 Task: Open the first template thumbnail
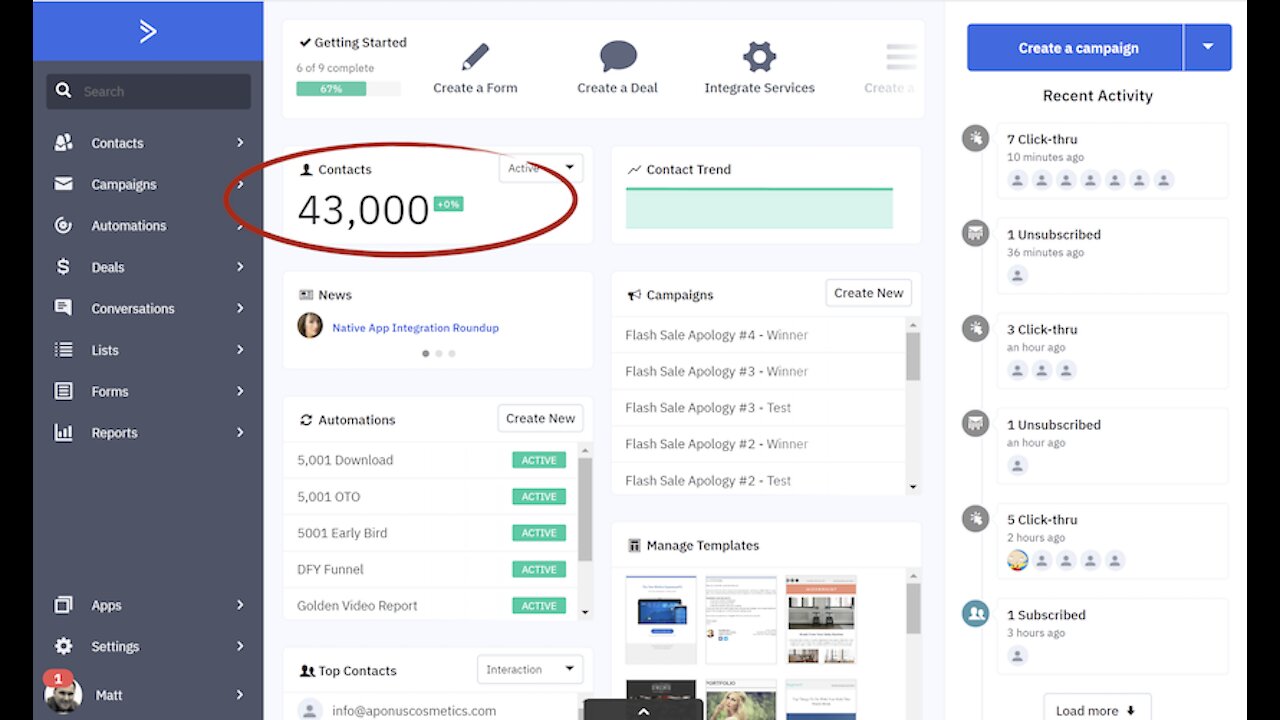click(661, 620)
